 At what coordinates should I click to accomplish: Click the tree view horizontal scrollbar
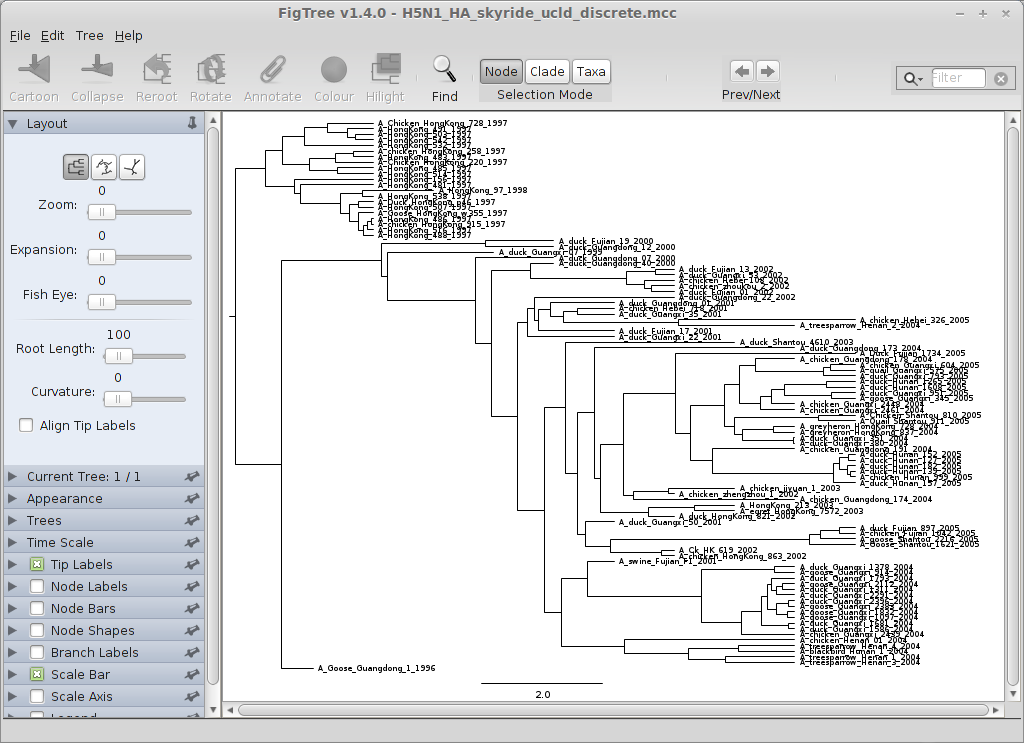(613, 710)
